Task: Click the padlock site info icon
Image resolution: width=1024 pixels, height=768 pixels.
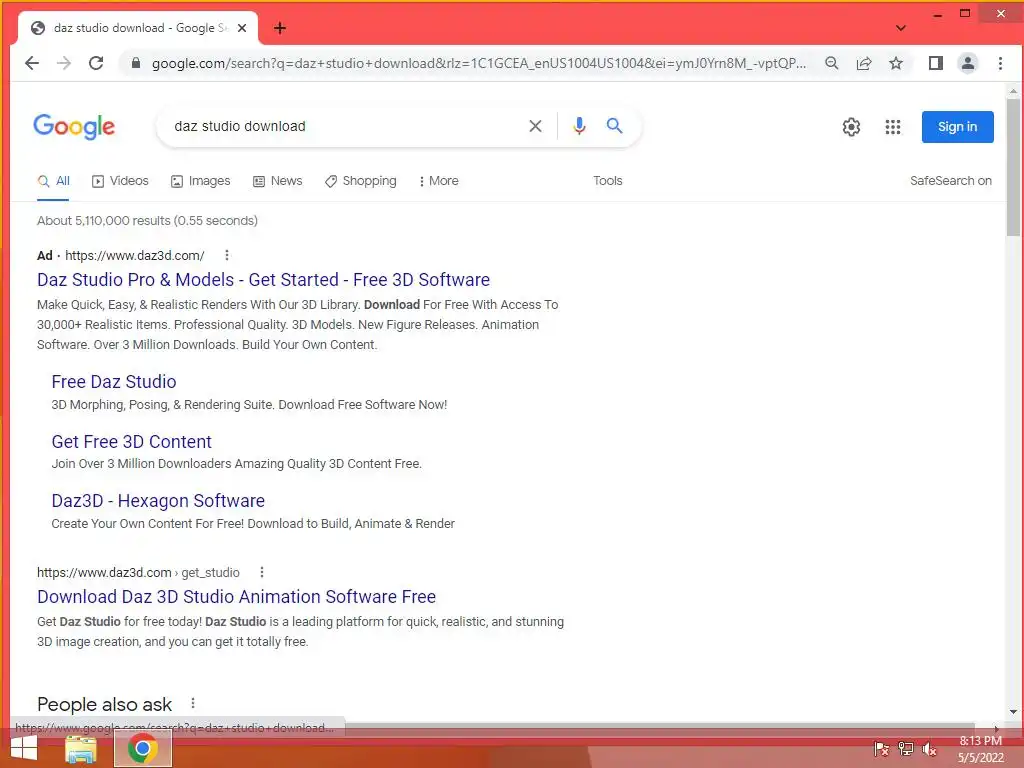Action: pos(136,63)
